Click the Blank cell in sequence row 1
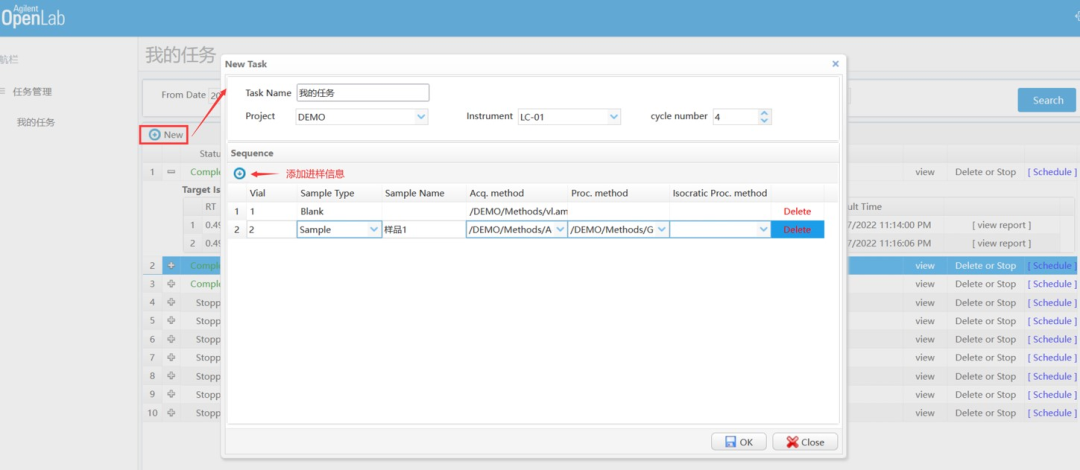The width and height of the screenshot is (1080, 470). pyautogui.click(x=340, y=212)
